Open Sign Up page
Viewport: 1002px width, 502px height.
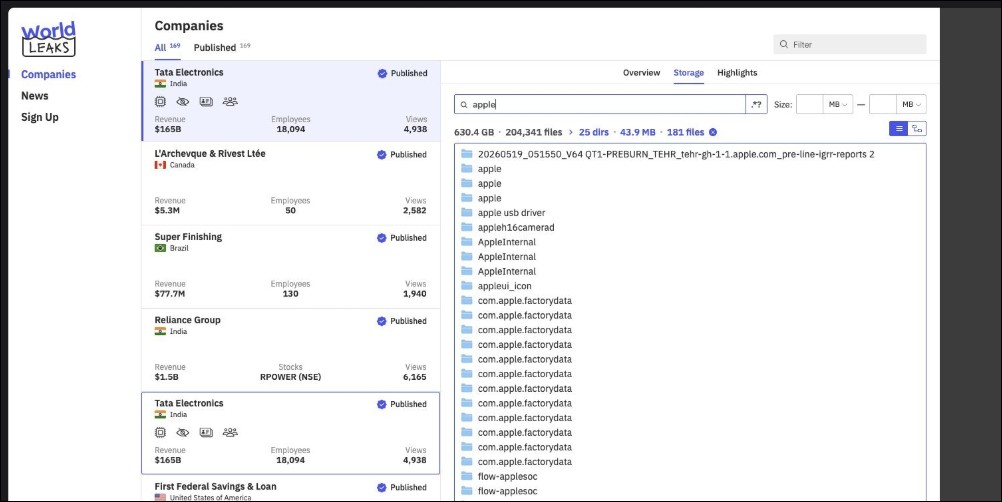[40, 117]
